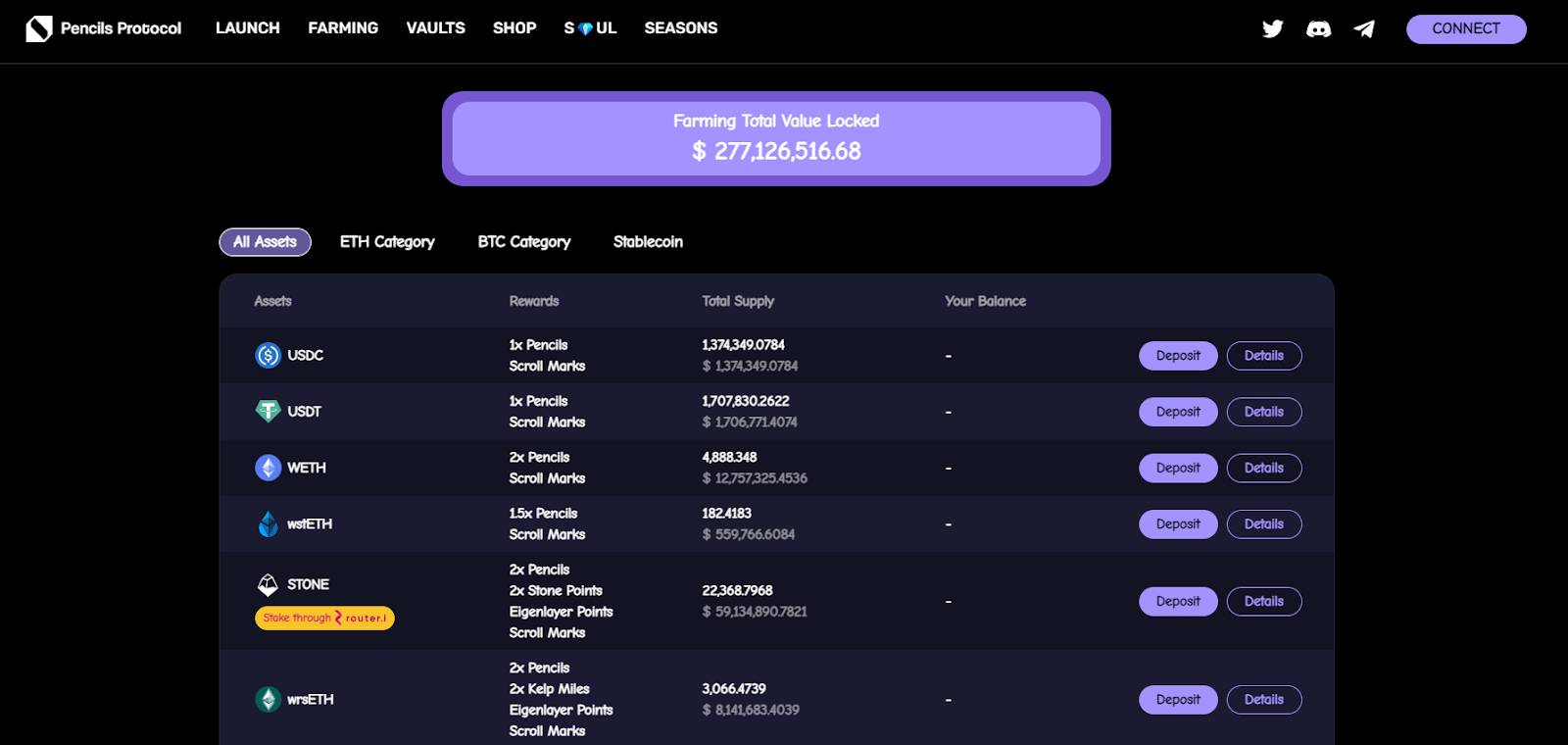
Task: View Details for USDT
Action: coord(1264,412)
